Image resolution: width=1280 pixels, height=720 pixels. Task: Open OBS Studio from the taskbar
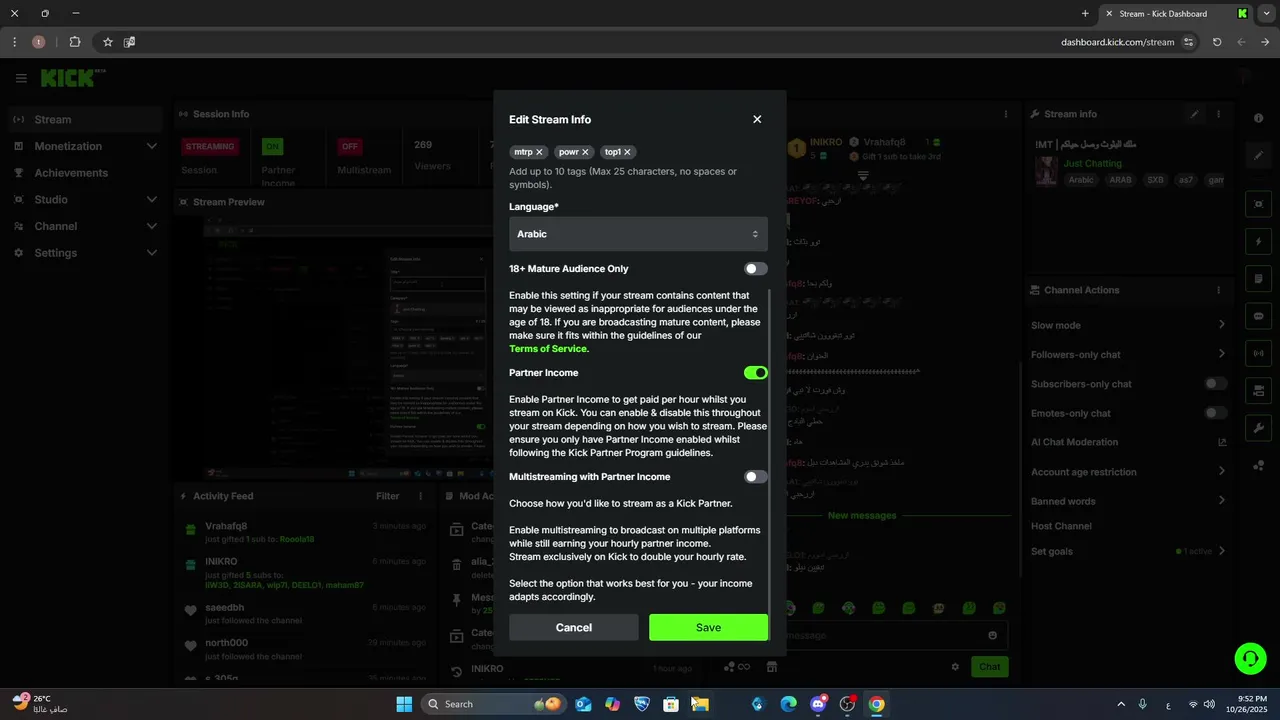(x=848, y=704)
